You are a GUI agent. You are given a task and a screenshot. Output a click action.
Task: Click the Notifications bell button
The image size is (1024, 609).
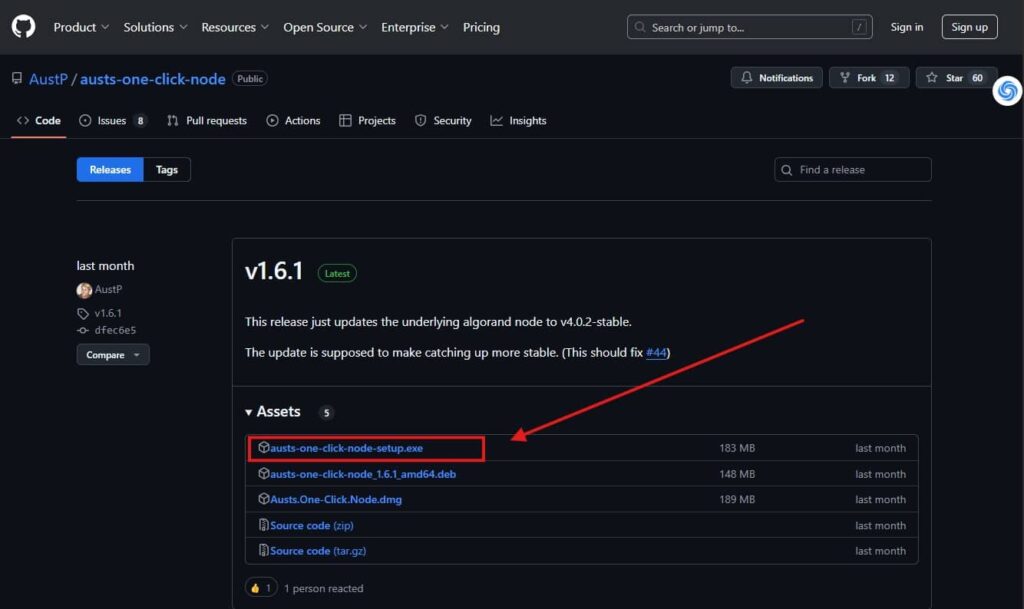tap(777, 78)
